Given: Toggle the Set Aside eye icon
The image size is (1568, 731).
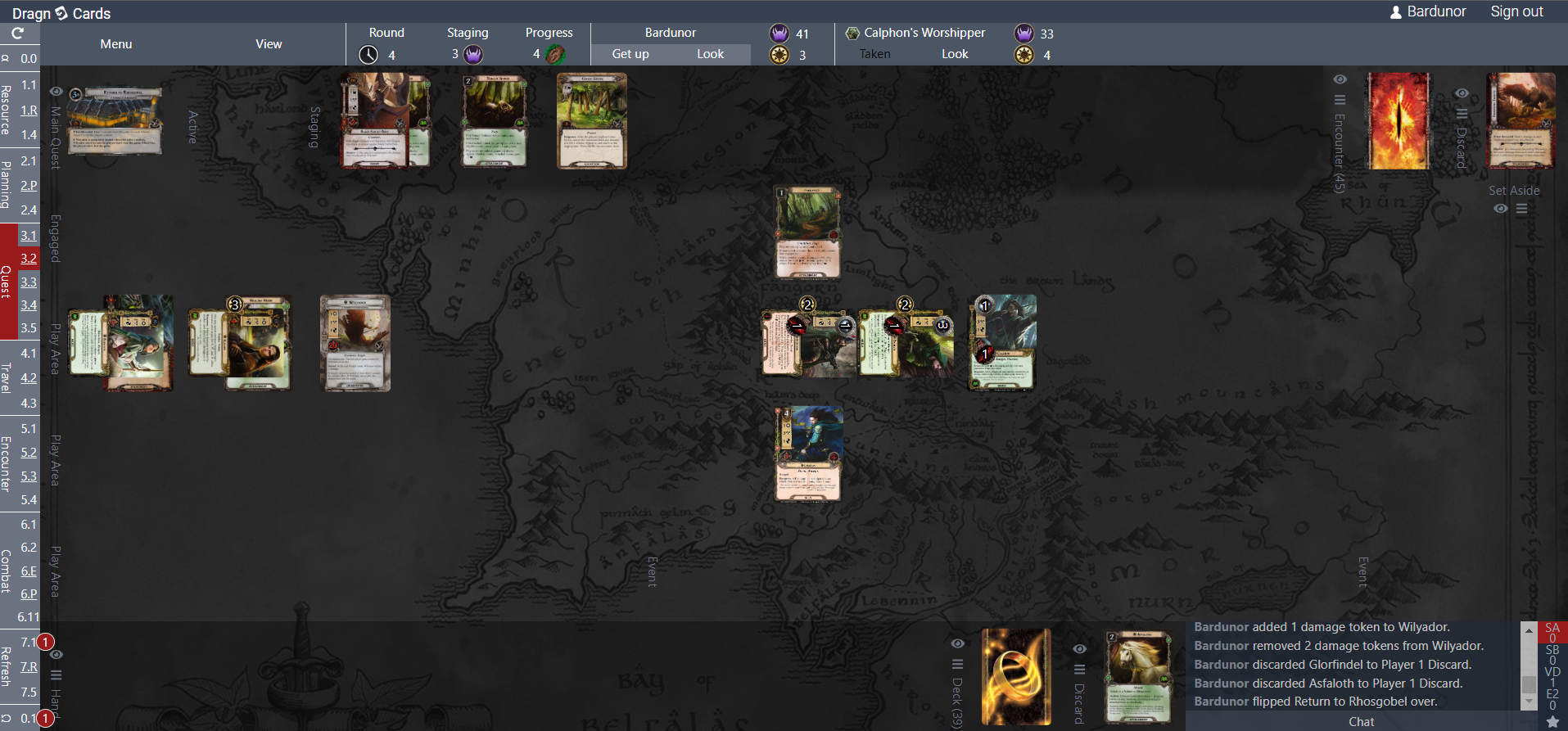Looking at the screenshot, I should [x=1500, y=209].
